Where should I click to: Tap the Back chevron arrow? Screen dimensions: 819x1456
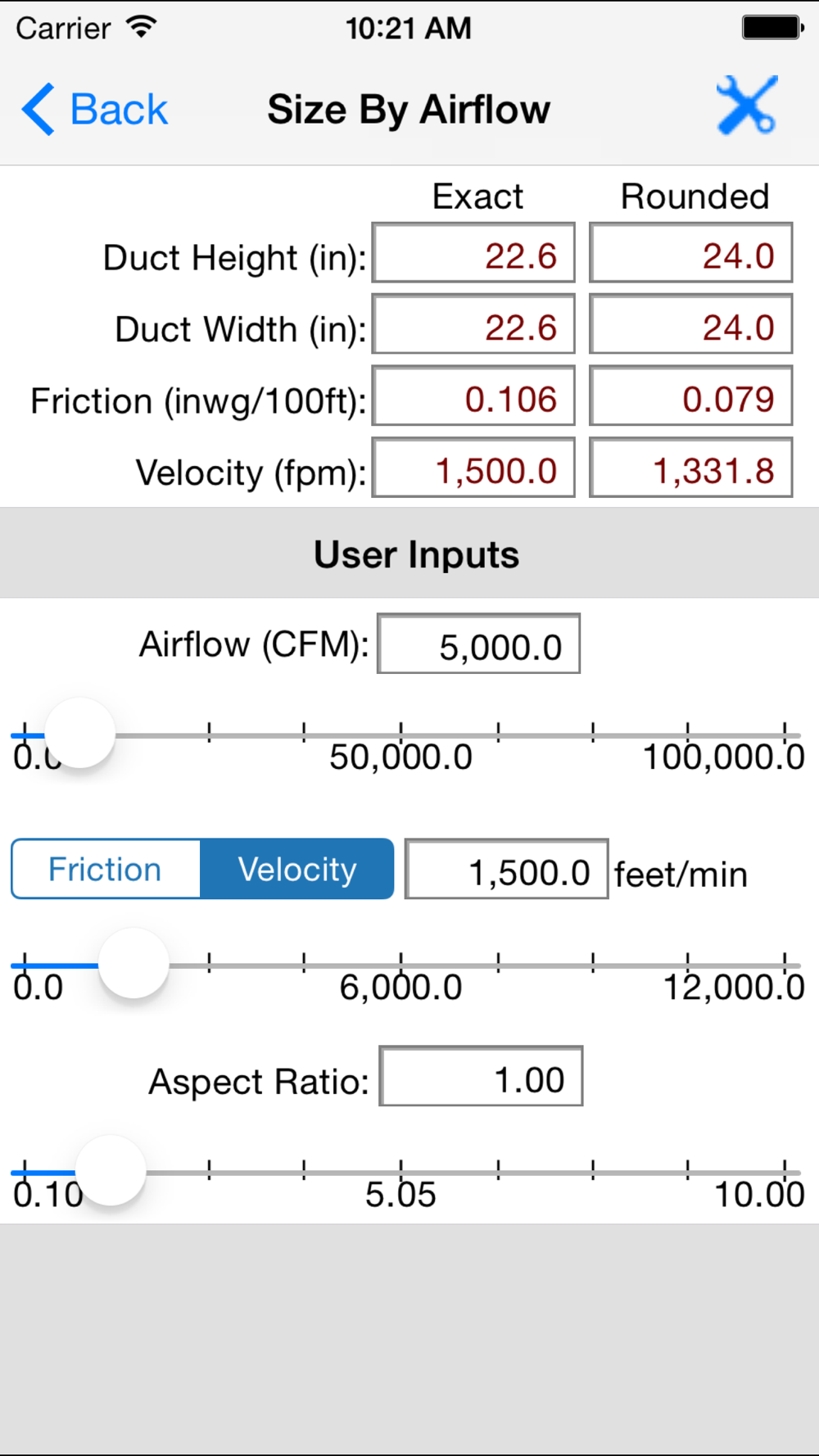[38, 110]
